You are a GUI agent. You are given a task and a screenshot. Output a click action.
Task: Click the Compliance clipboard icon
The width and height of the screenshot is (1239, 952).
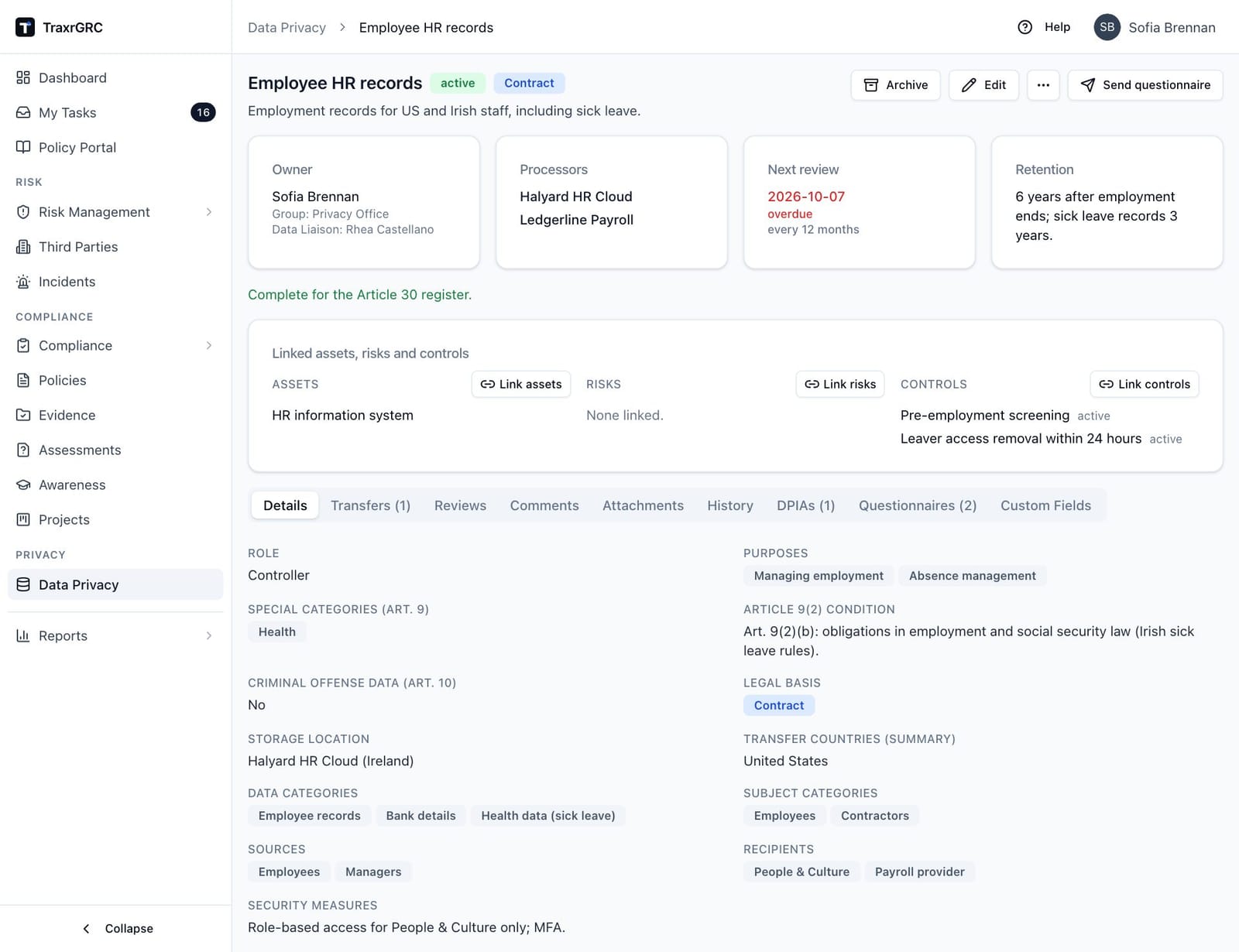click(23, 345)
